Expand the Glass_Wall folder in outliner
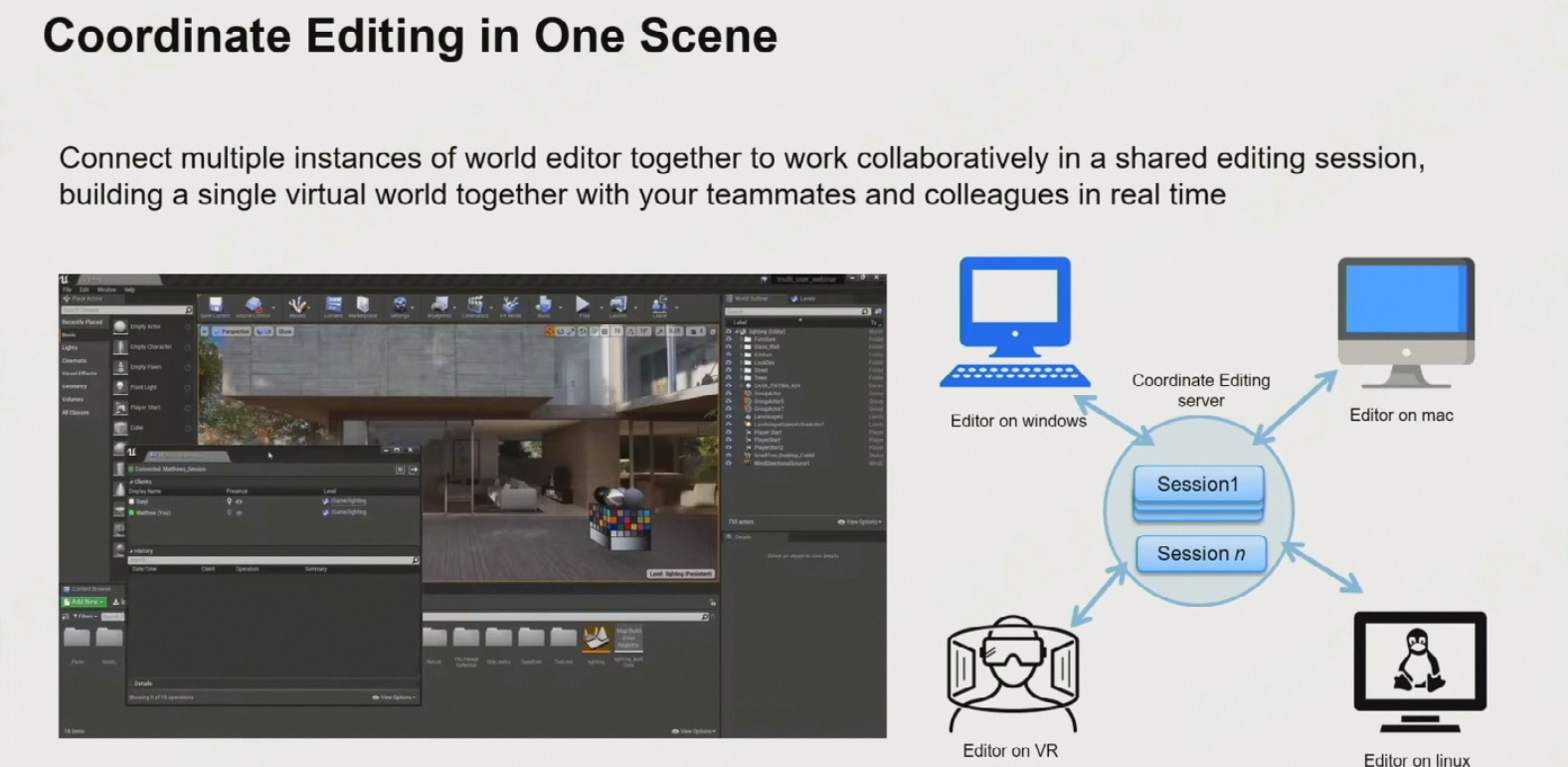 [741, 346]
